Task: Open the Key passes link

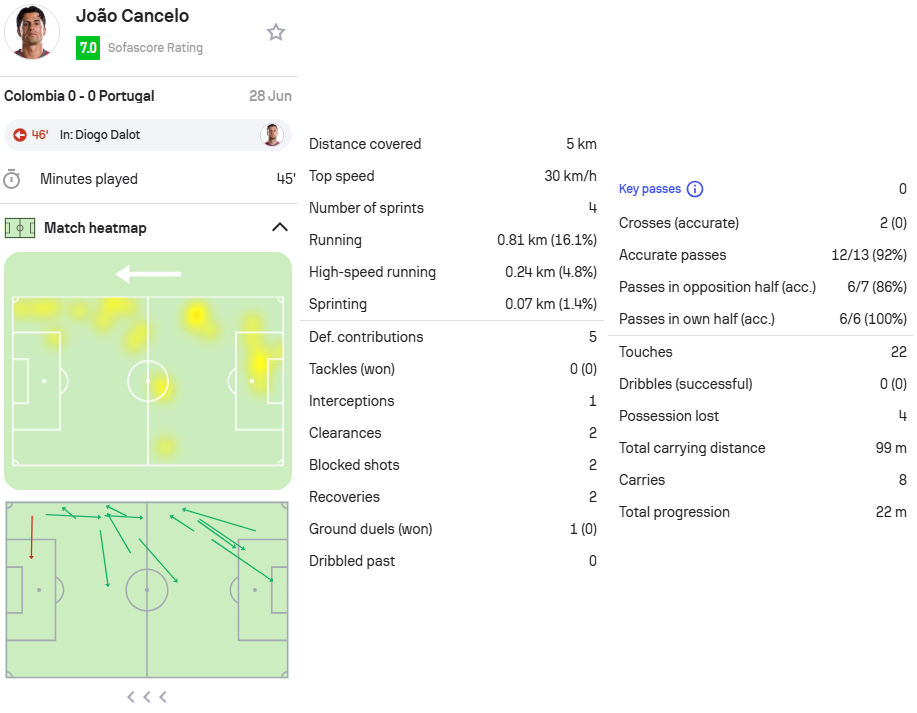Action: pos(650,189)
